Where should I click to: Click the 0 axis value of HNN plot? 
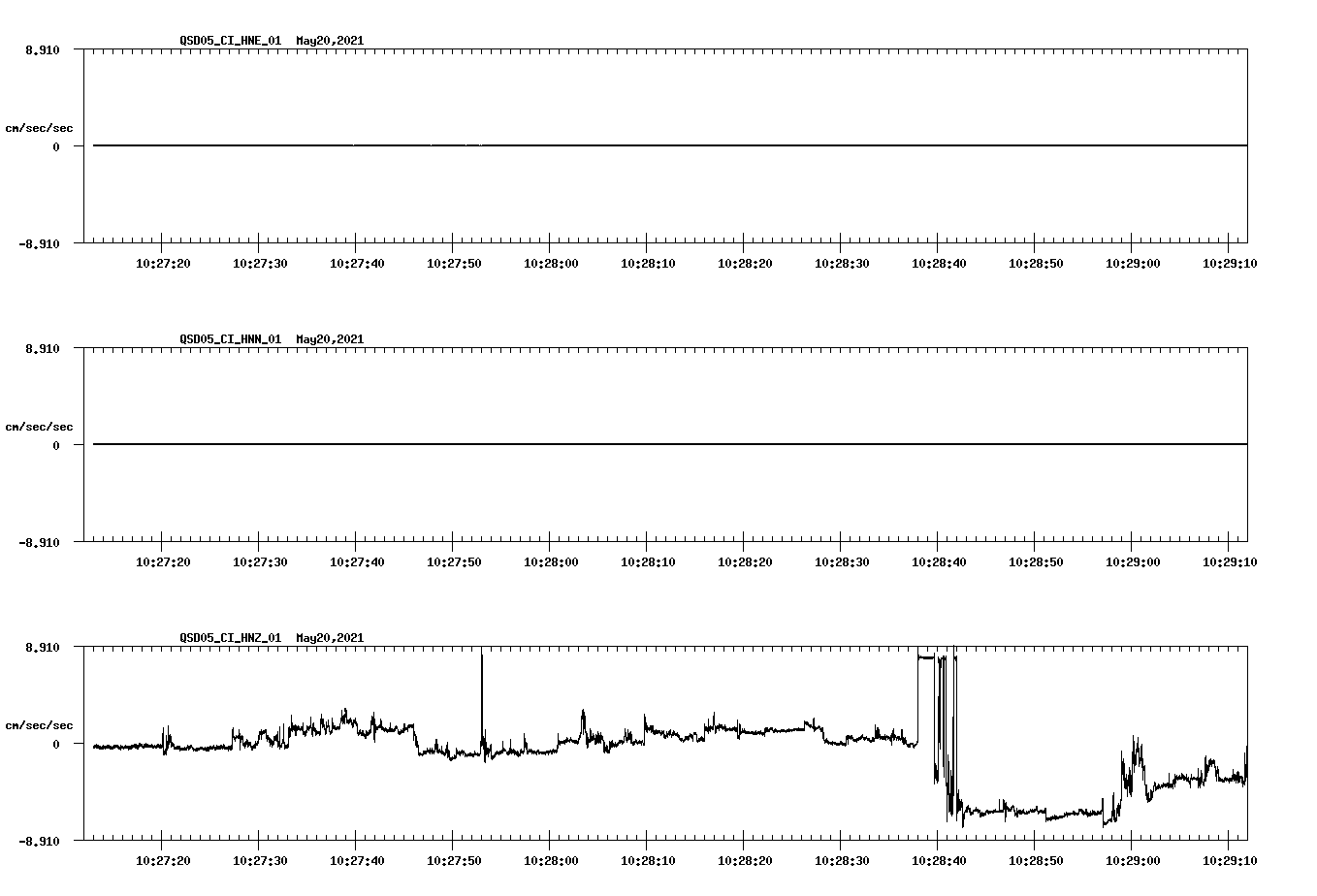click(56, 445)
